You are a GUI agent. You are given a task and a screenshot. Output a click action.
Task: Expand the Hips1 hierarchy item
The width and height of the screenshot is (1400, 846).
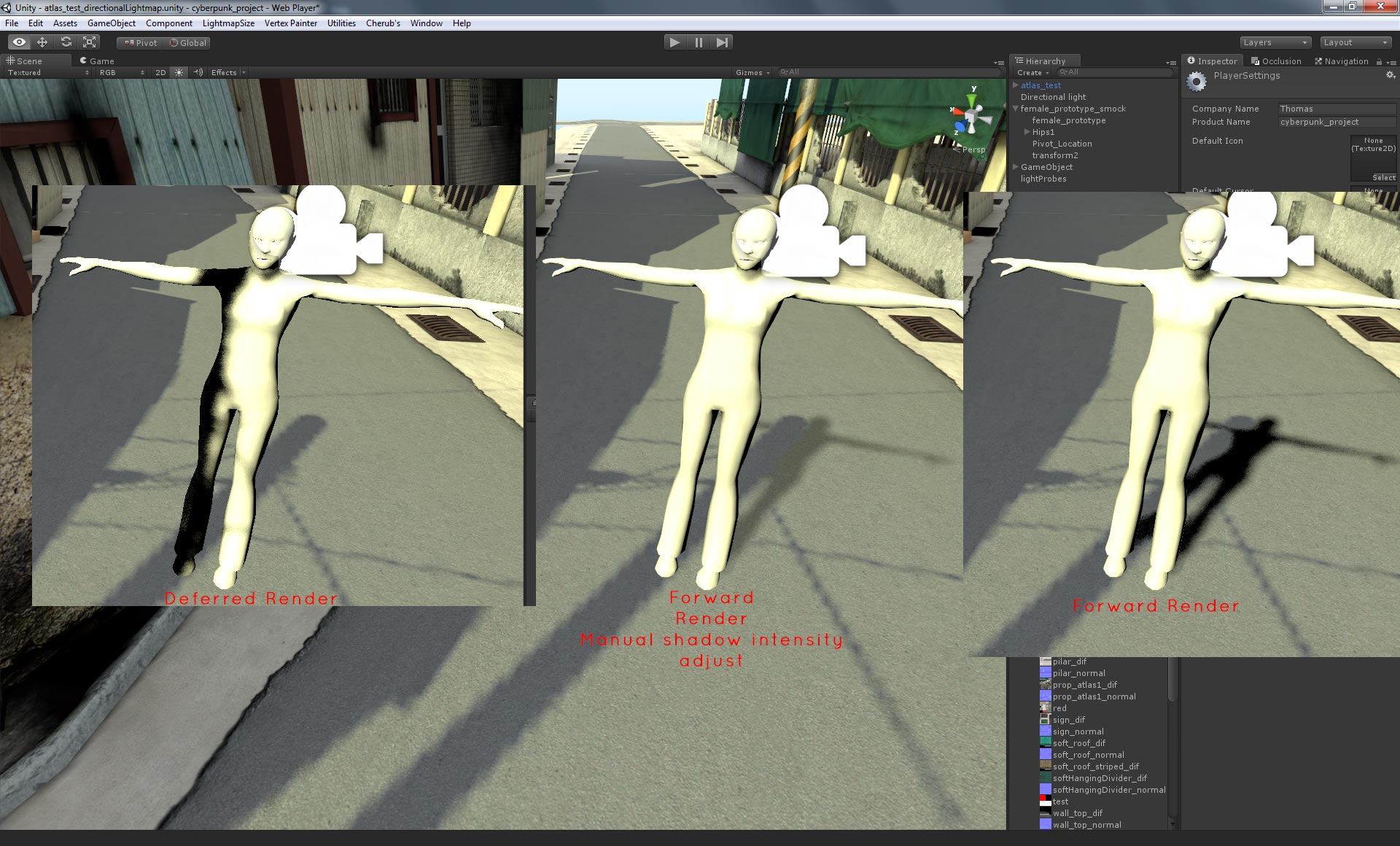(1027, 132)
